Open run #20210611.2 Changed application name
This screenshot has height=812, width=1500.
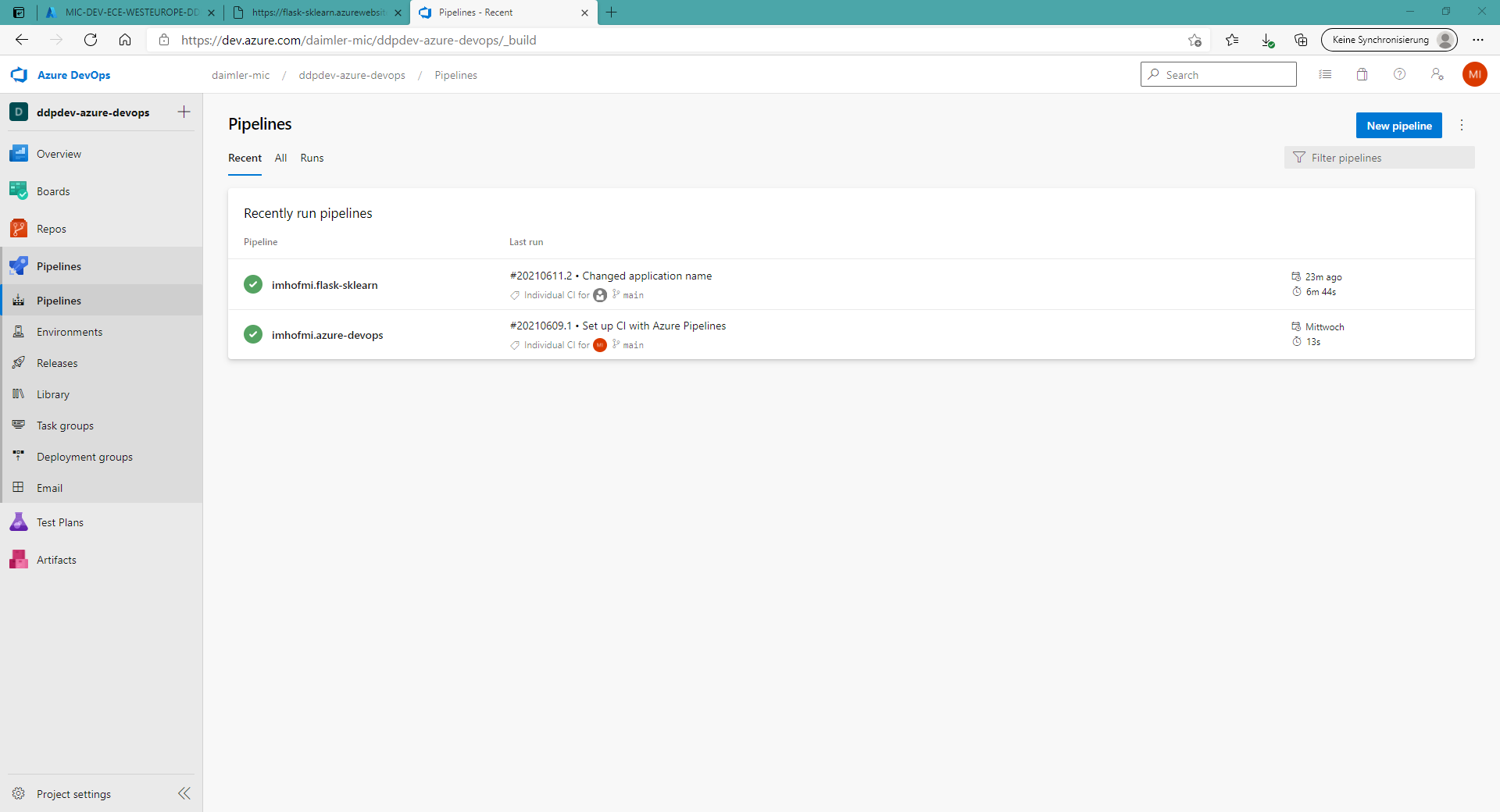point(611,276)
